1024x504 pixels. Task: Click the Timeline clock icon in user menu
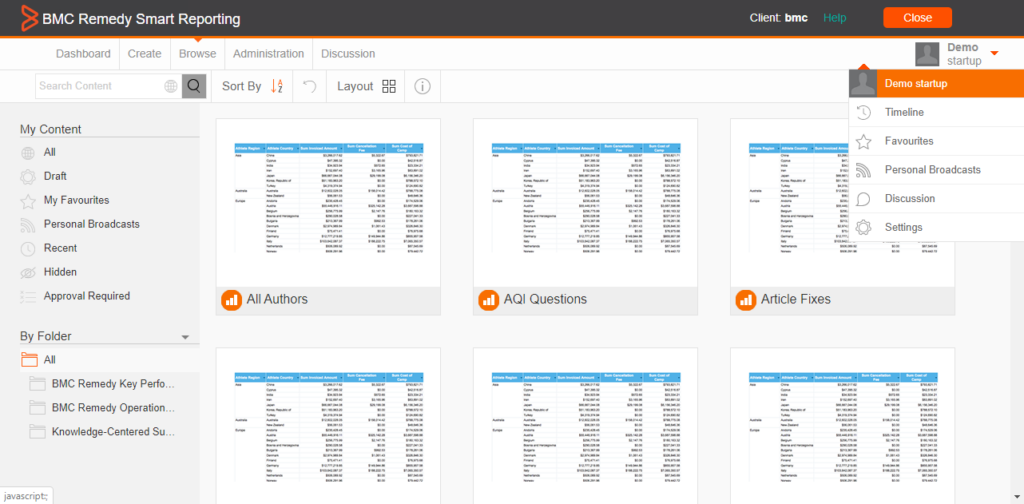click(863, 112)
